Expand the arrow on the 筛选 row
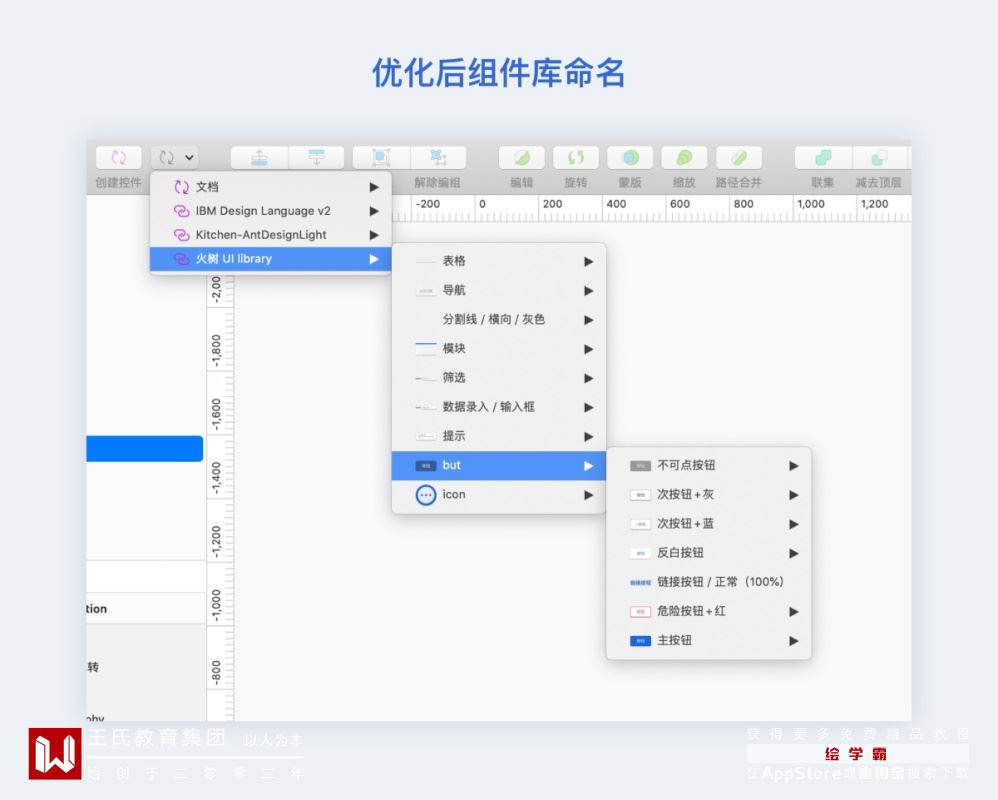 [x=589, y=378]
